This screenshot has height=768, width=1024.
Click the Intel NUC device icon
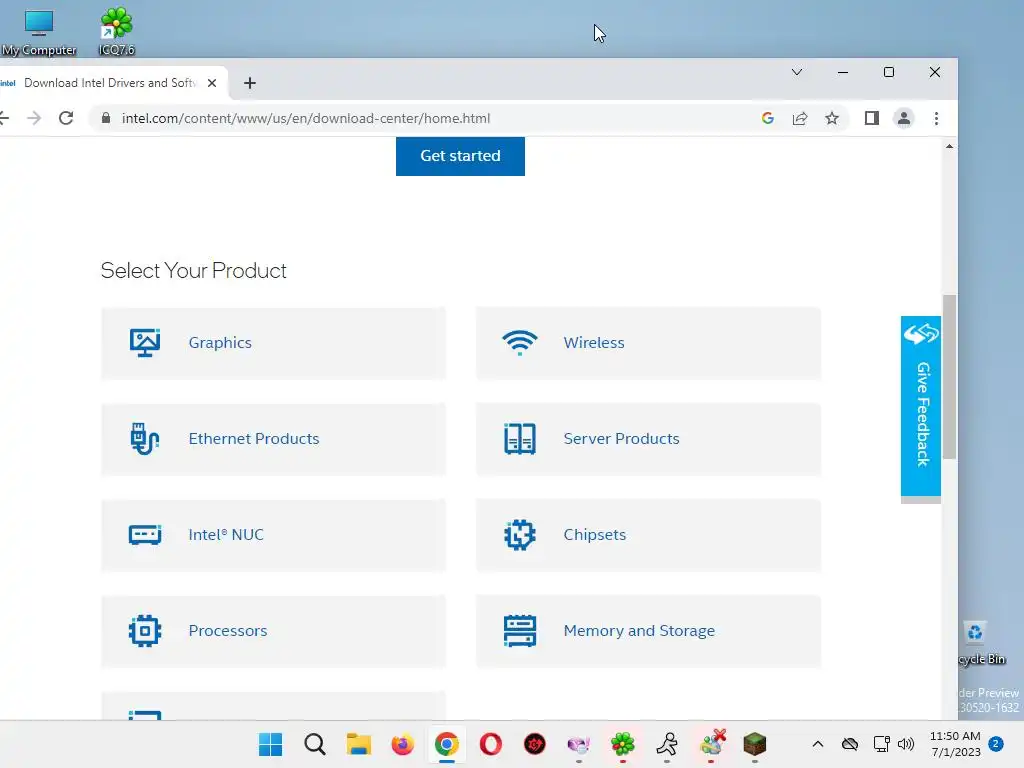[144, 535]
